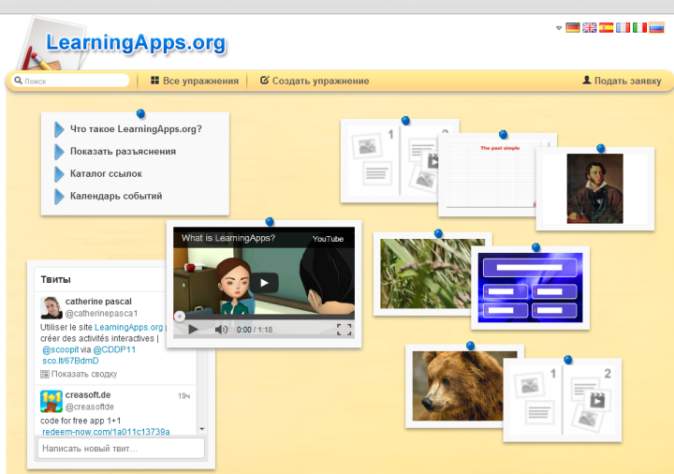Switch language using the German flag
Image resolution: width=674 pixels, height=474 pixels.
572,28
